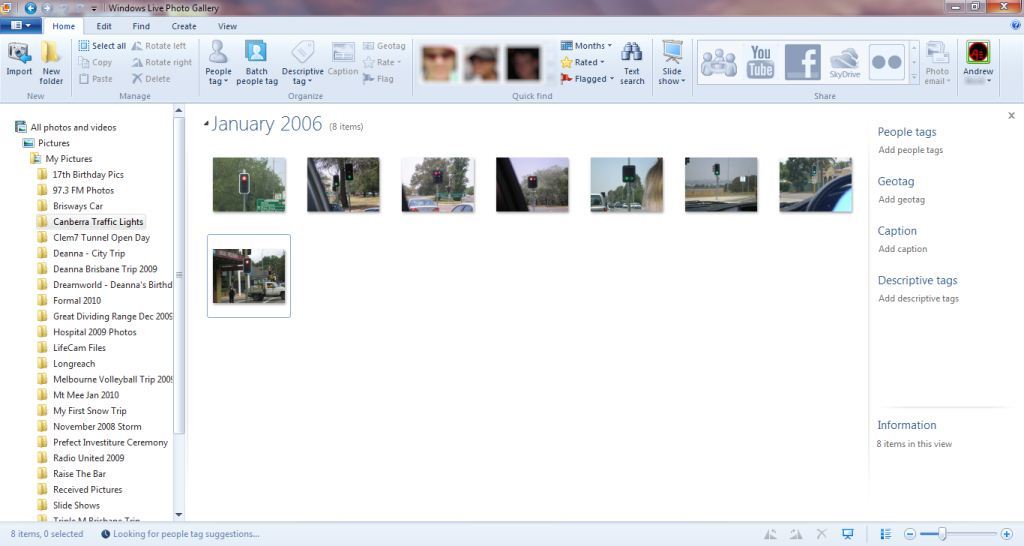Open the Rated filter dropdown

click(x=583, y=62)
